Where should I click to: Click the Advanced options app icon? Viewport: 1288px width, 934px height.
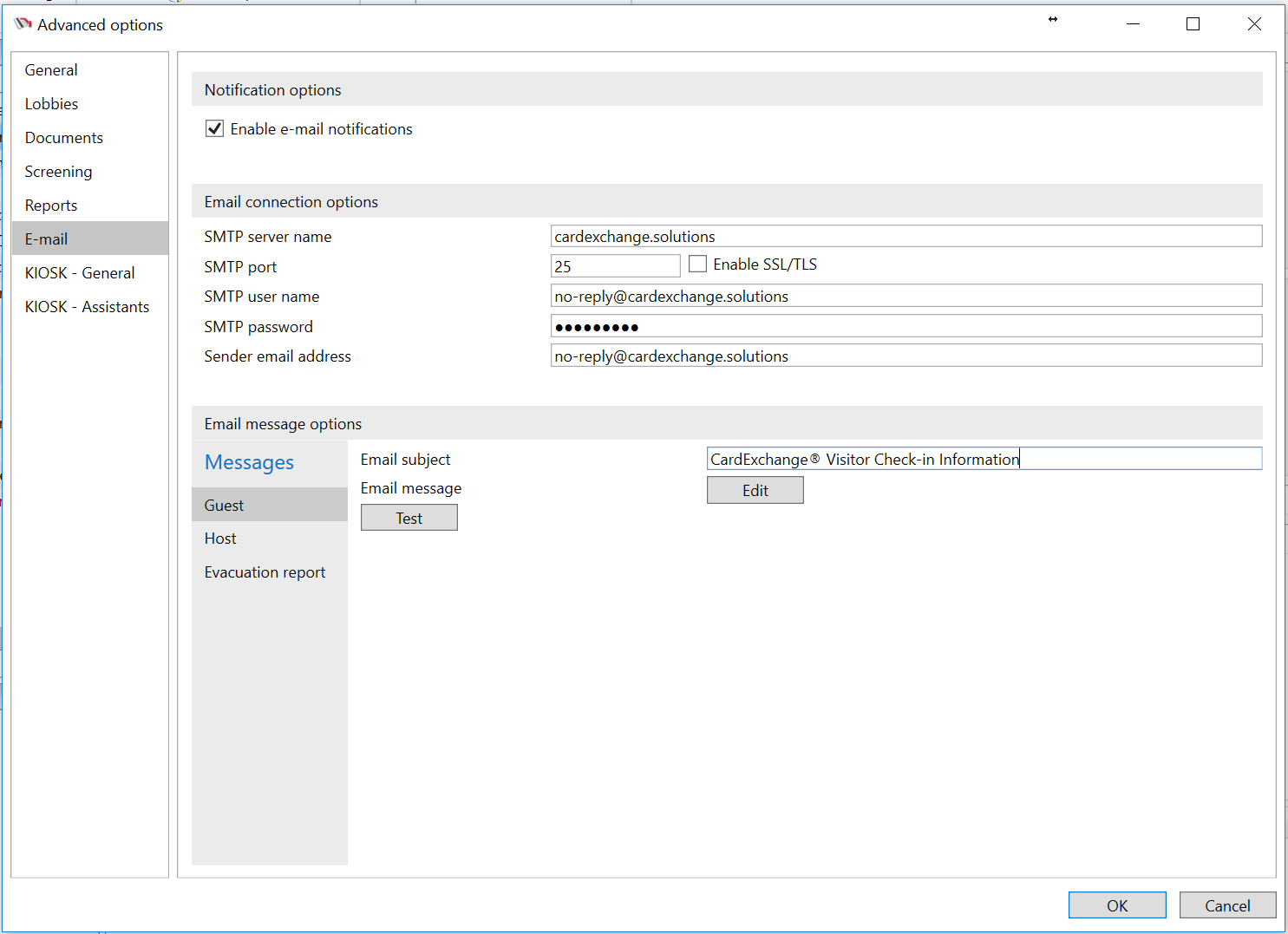23,24
